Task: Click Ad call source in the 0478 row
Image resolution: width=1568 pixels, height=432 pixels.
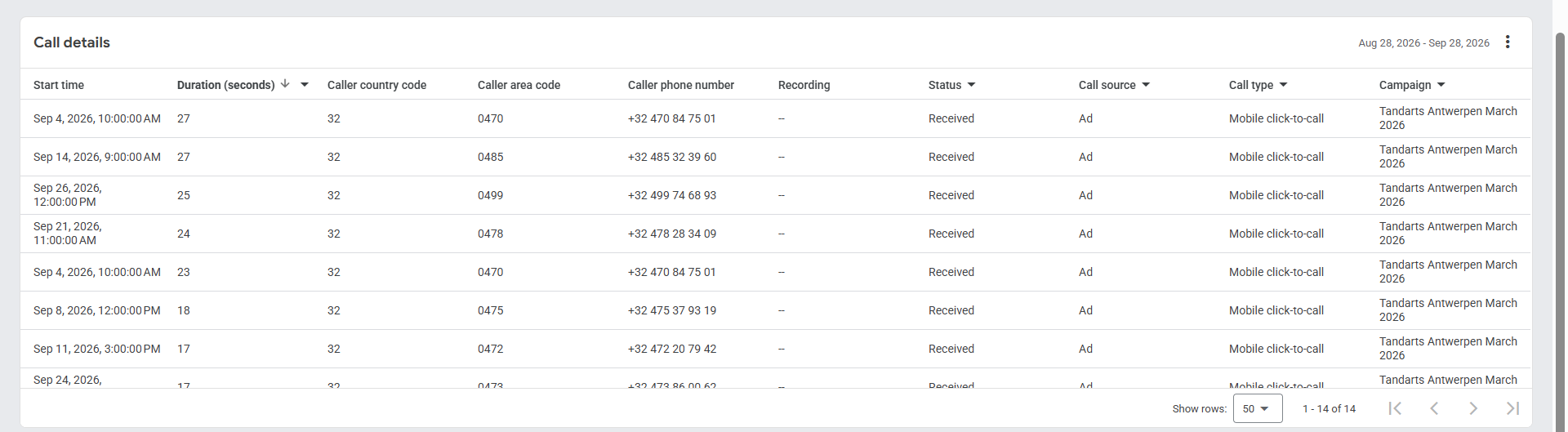Action: [x=1085, y=234]
